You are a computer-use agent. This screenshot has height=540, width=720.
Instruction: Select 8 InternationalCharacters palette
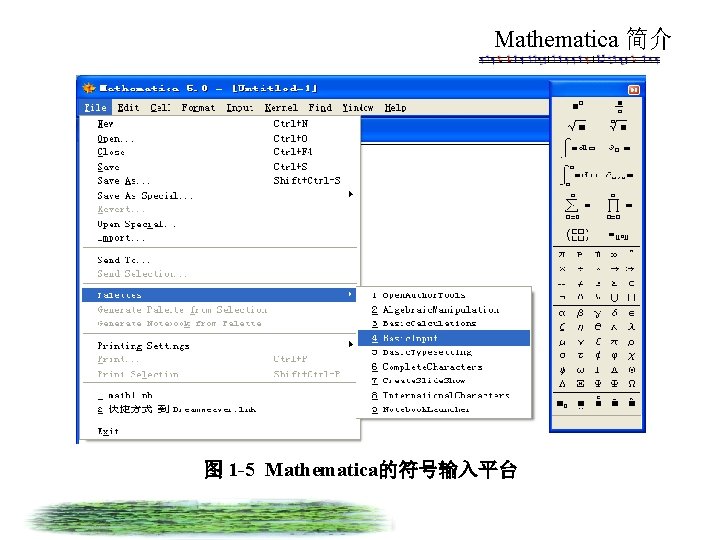[x=444, y=395]
